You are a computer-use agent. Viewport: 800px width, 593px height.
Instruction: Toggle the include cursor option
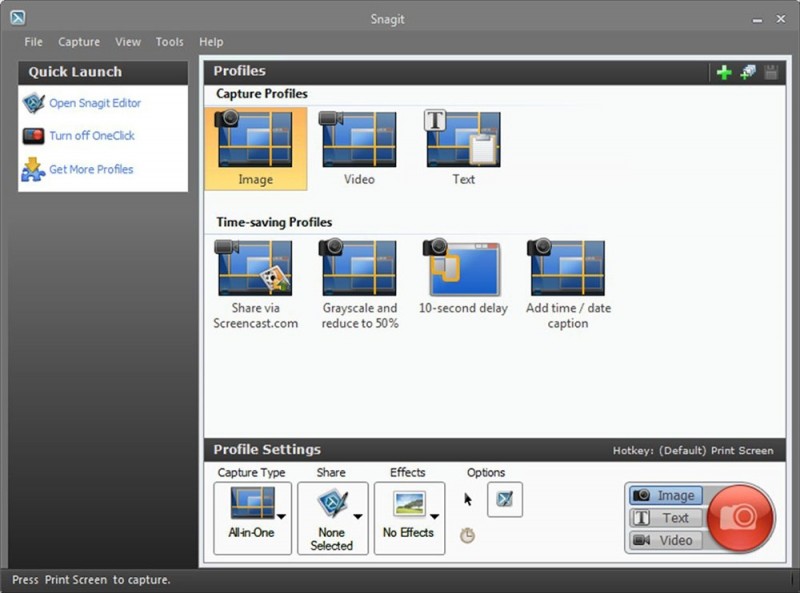pos(468,499)
